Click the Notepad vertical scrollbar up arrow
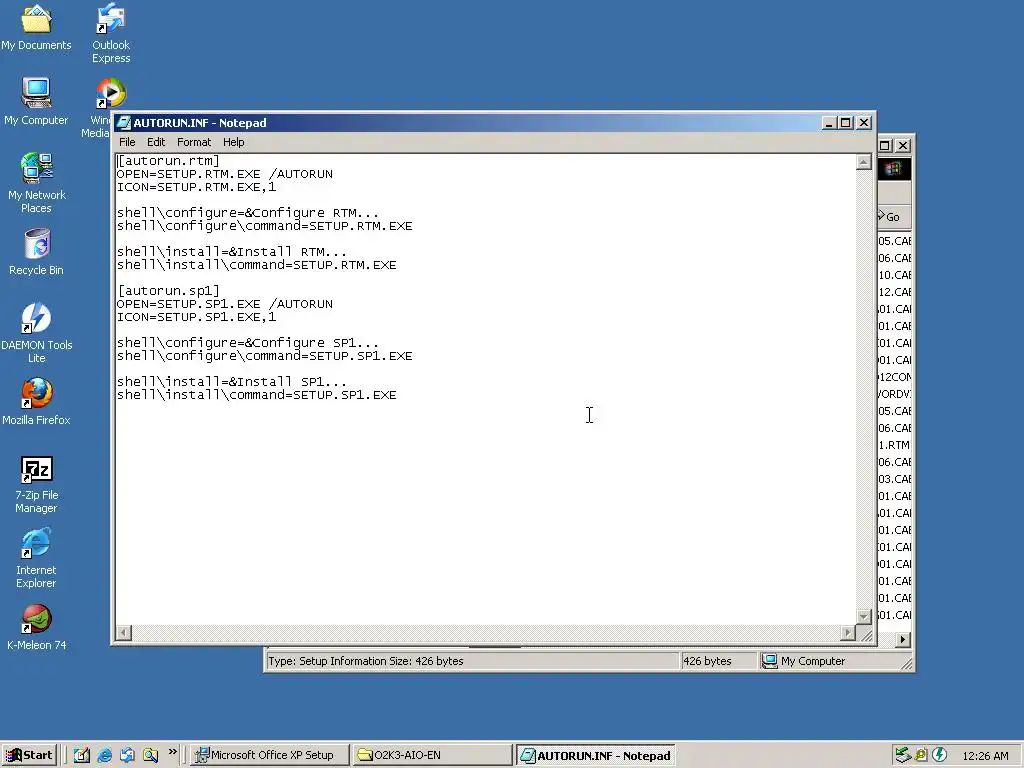Screen dimensions: 1024x768 coord(864,162)
